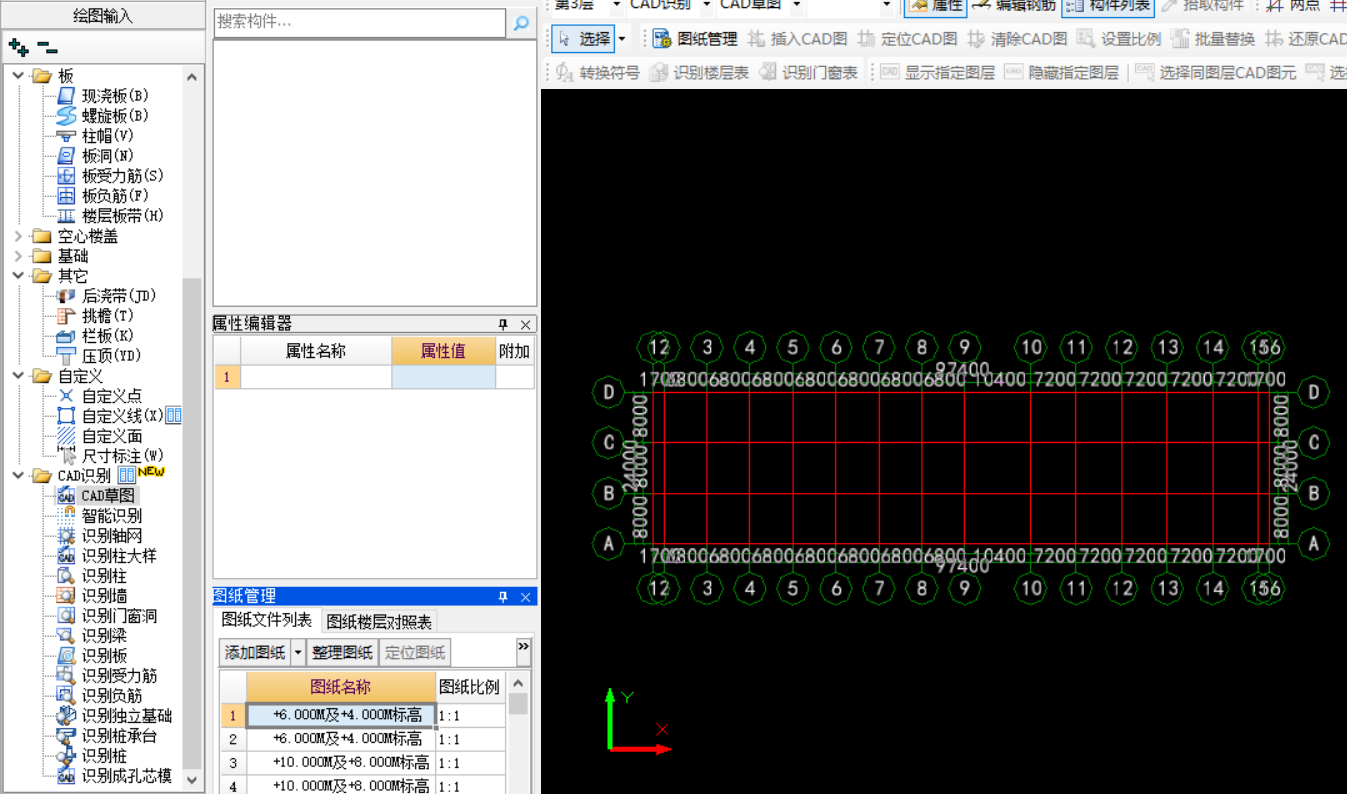Select 螺旋板(B) component
This screenshot has width=1347, height=794.
[x=115, y=116]
